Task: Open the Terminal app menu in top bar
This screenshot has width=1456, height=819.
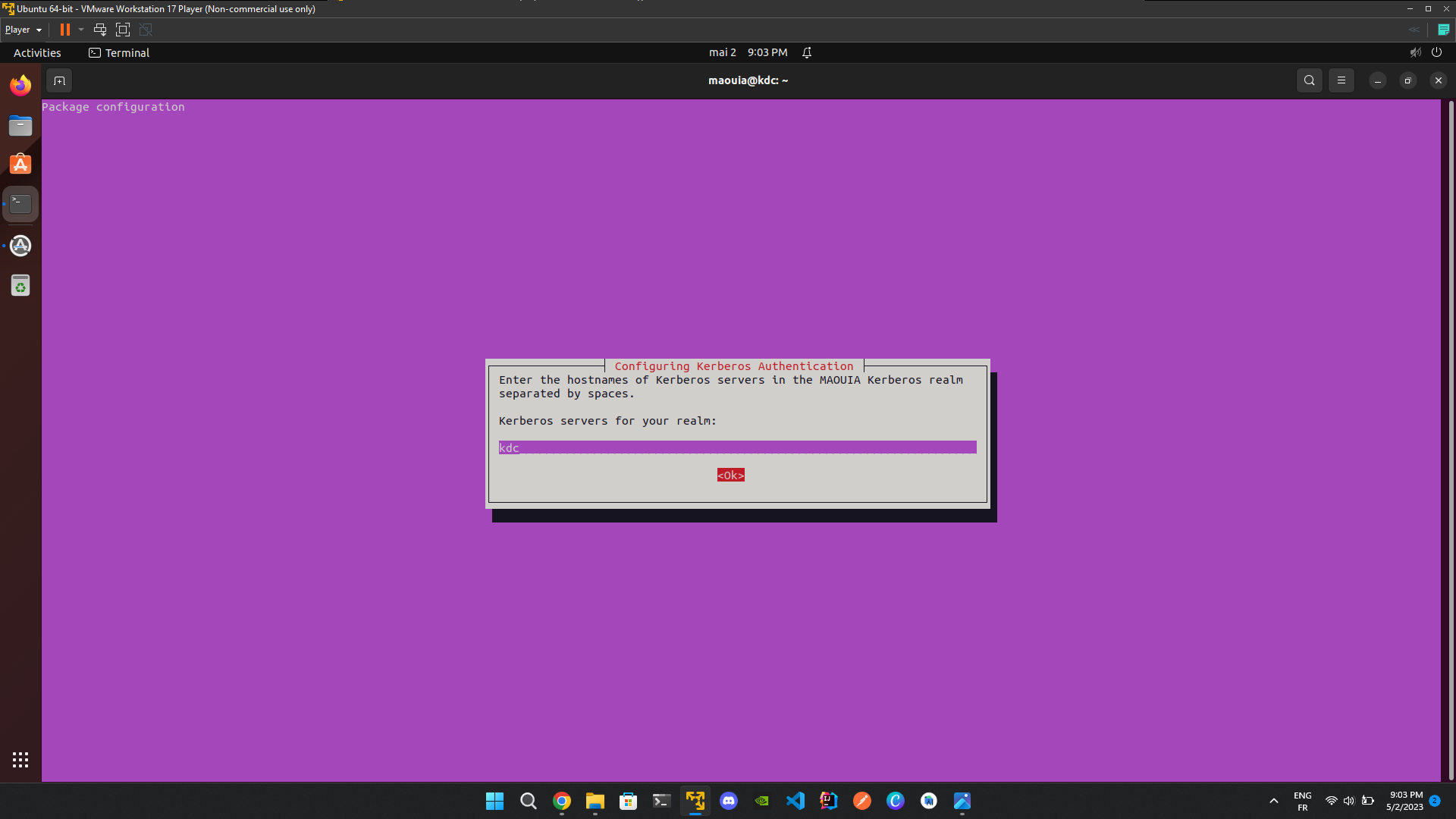Action: tap(119, 52)
